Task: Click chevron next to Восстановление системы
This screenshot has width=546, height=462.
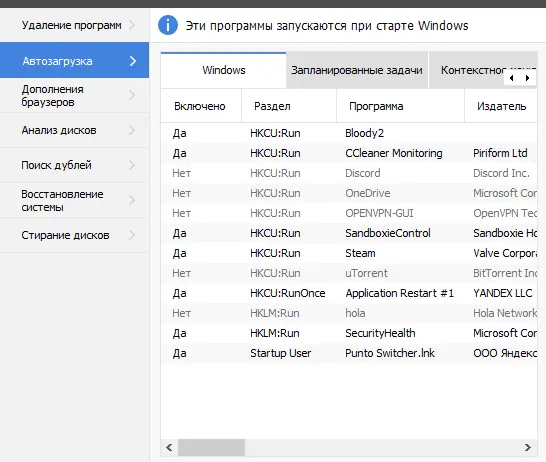Action: point(132,200)
